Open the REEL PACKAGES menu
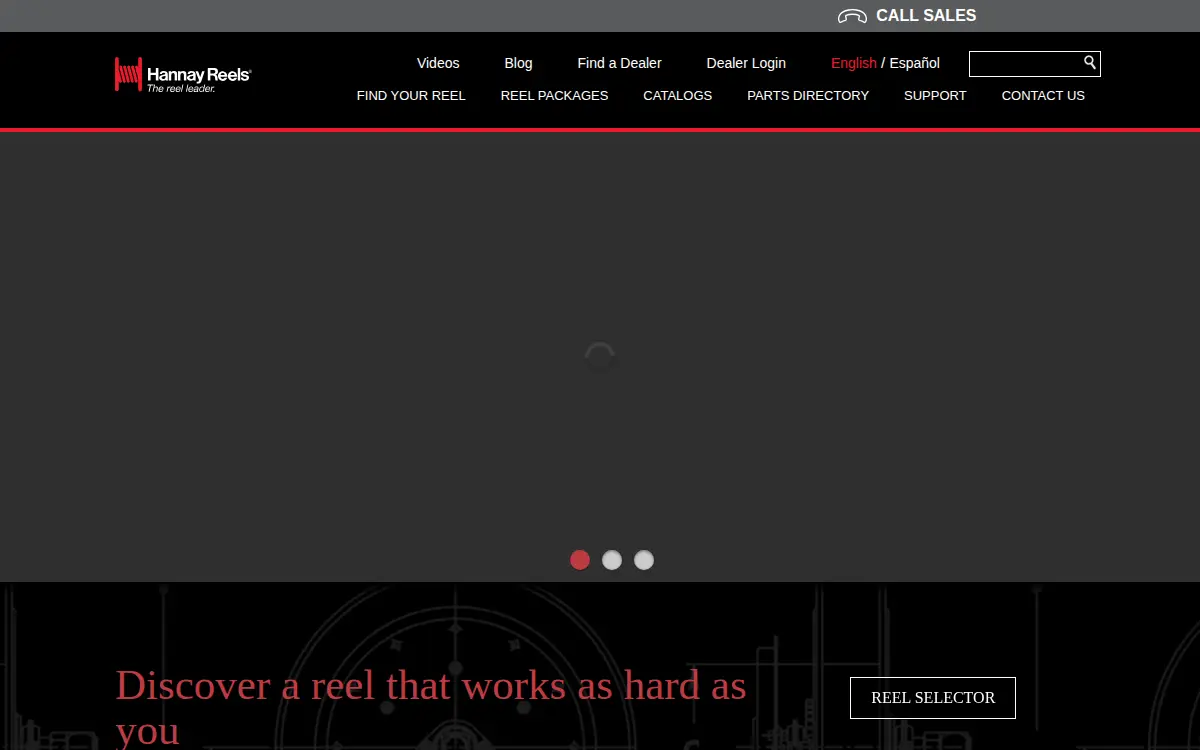 tap(554, 96)
